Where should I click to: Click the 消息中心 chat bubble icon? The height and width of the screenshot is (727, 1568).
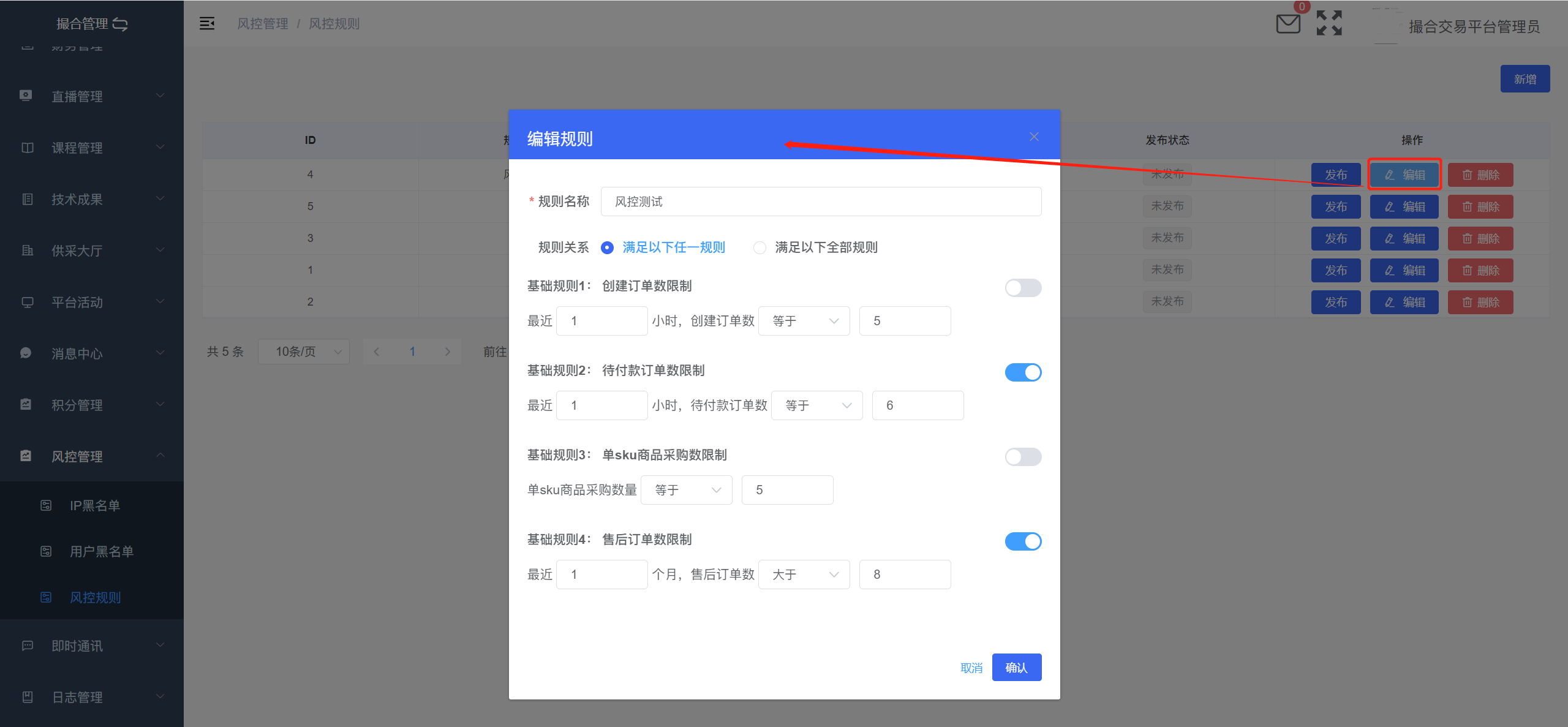click(x=26, y=353)
